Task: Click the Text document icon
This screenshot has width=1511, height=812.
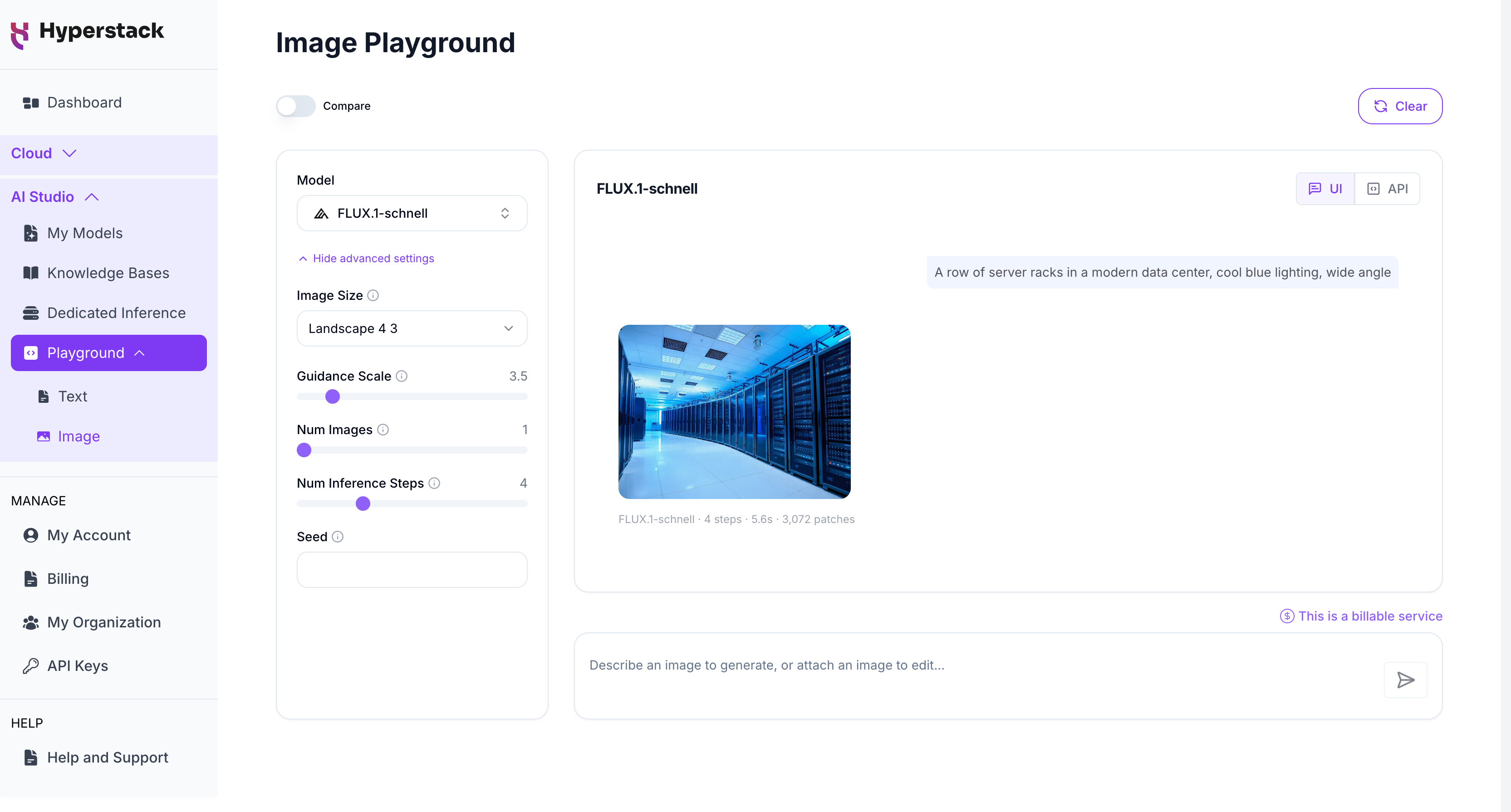Action: pyautogui.click(x=44, y=397)
